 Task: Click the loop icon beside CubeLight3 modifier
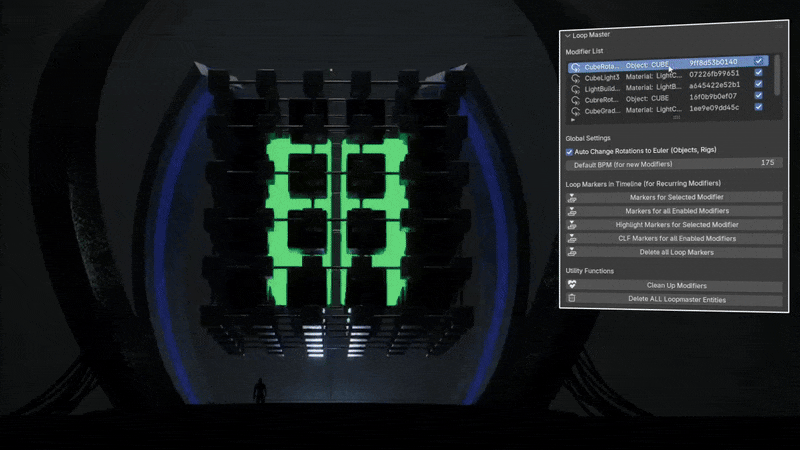576,78
